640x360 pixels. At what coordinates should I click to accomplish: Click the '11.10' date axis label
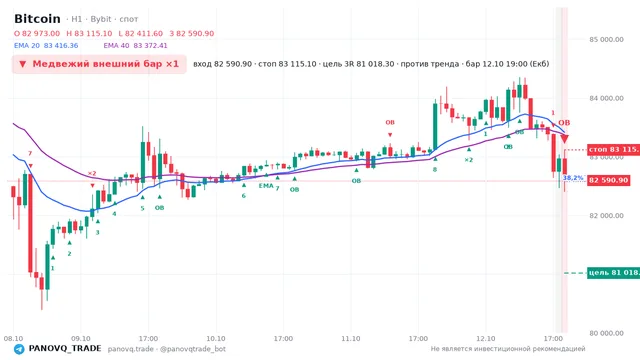(x=351, y=339)
